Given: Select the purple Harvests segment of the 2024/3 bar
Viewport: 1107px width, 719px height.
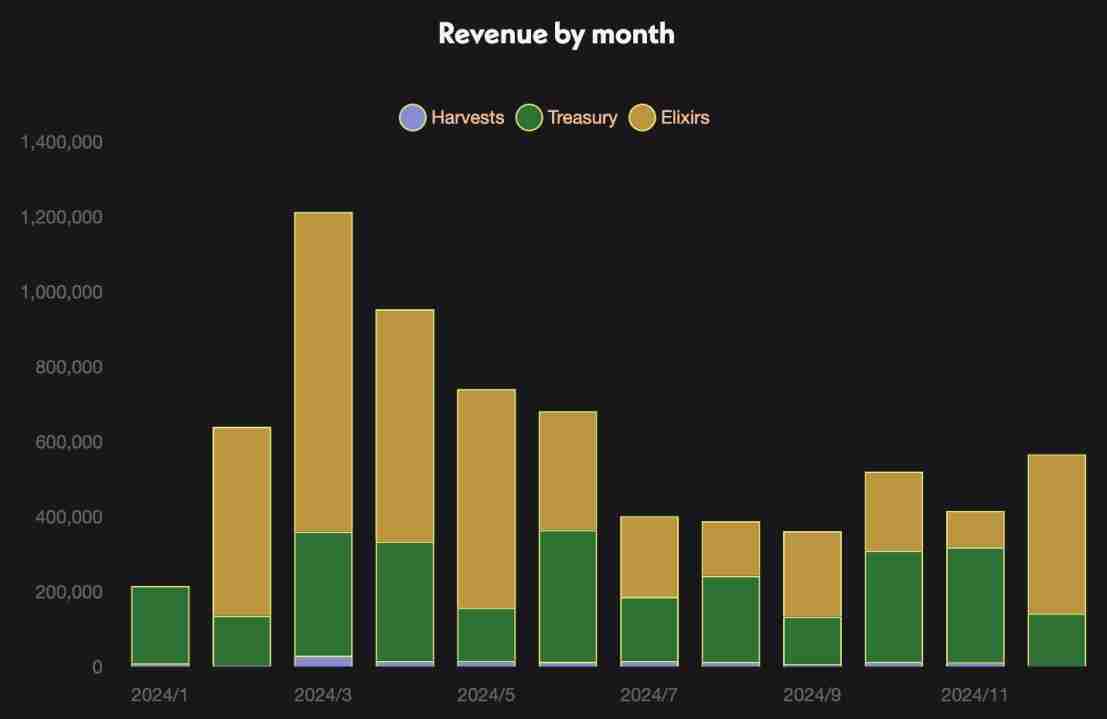Looking at the screenshot, I should (323, 661).
